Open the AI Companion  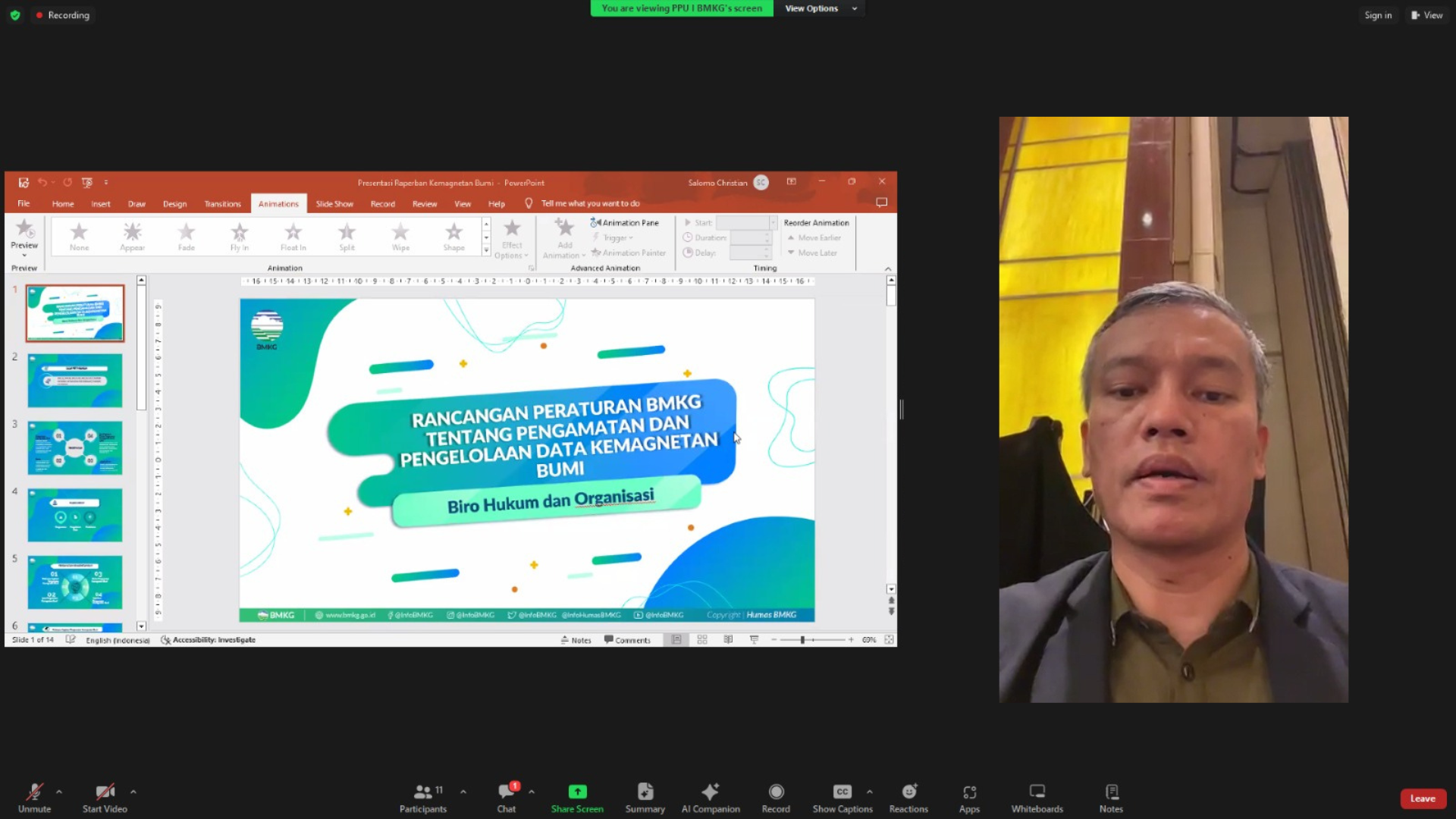(x=711, y=799)
